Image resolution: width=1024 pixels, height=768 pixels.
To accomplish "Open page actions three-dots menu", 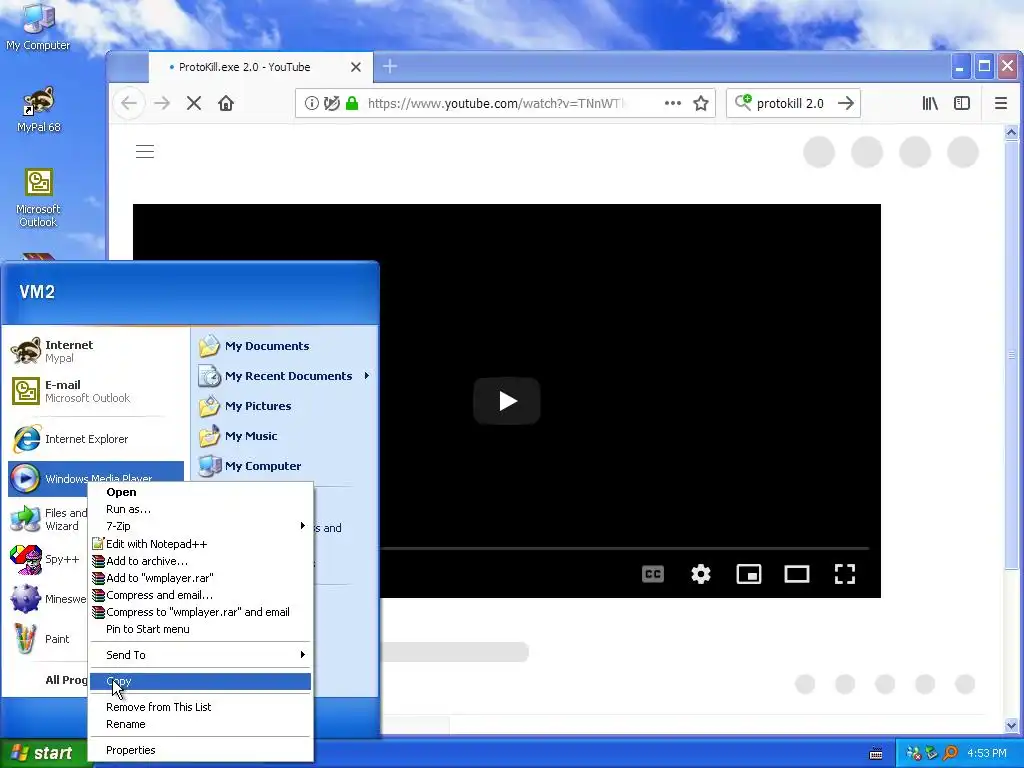I will tap(673, 103).
